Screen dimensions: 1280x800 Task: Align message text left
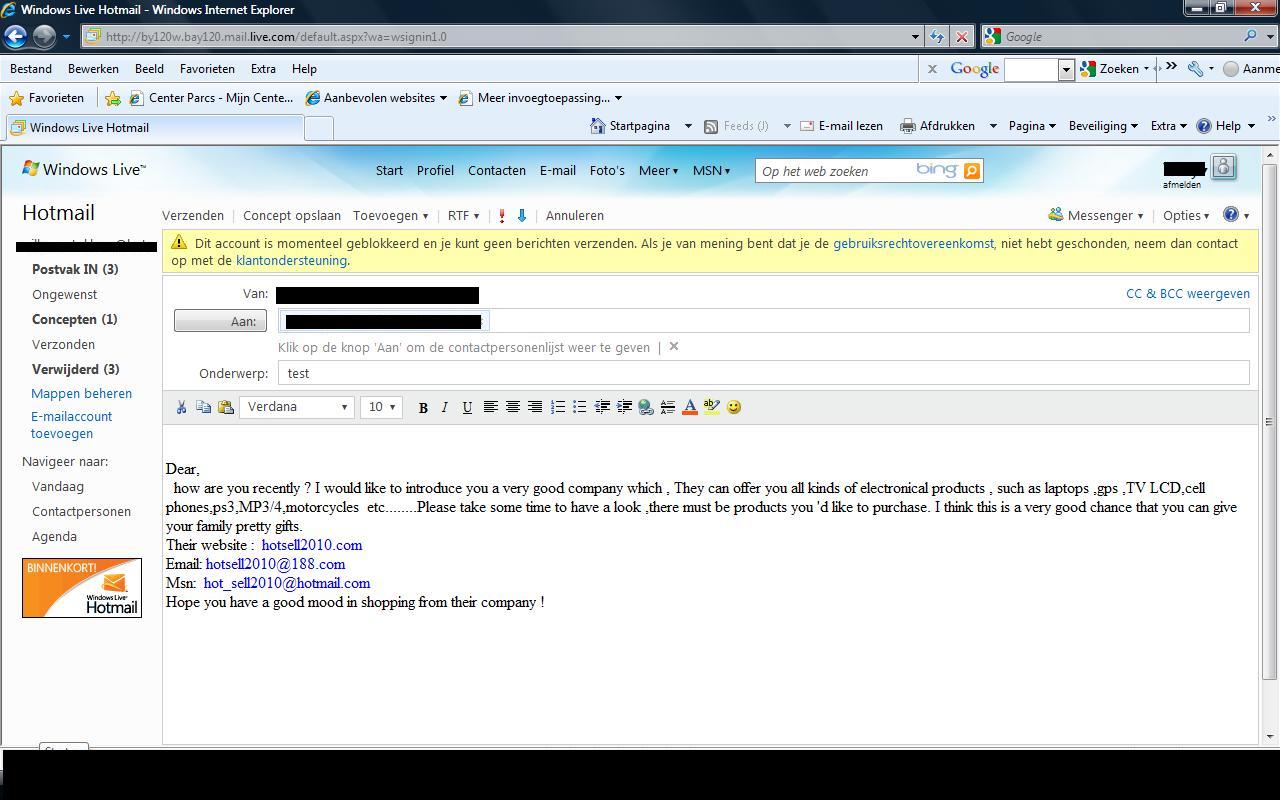pyautogui.click(x=491, y=407)
